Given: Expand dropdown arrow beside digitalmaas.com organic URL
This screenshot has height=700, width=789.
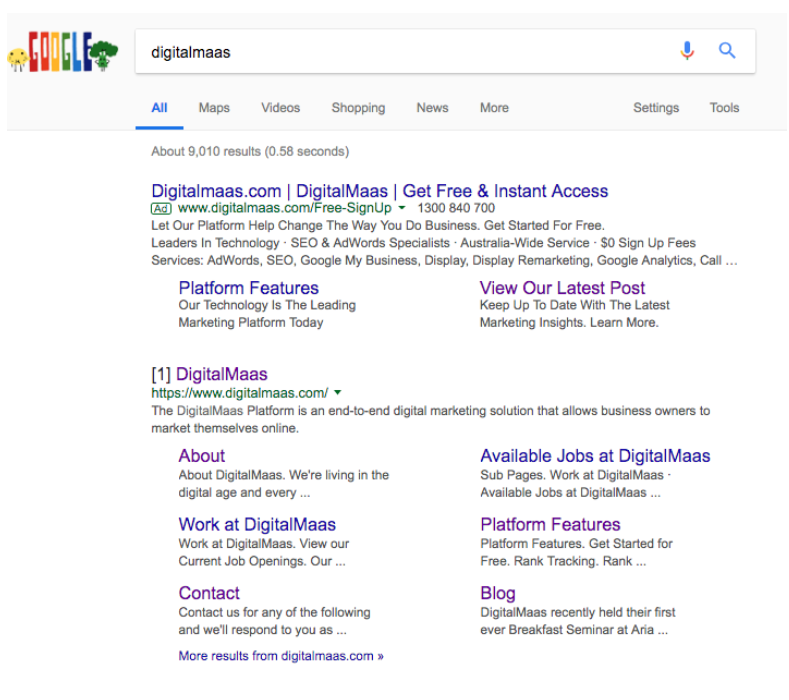Looking at the screenshot, I should [338, 392].
